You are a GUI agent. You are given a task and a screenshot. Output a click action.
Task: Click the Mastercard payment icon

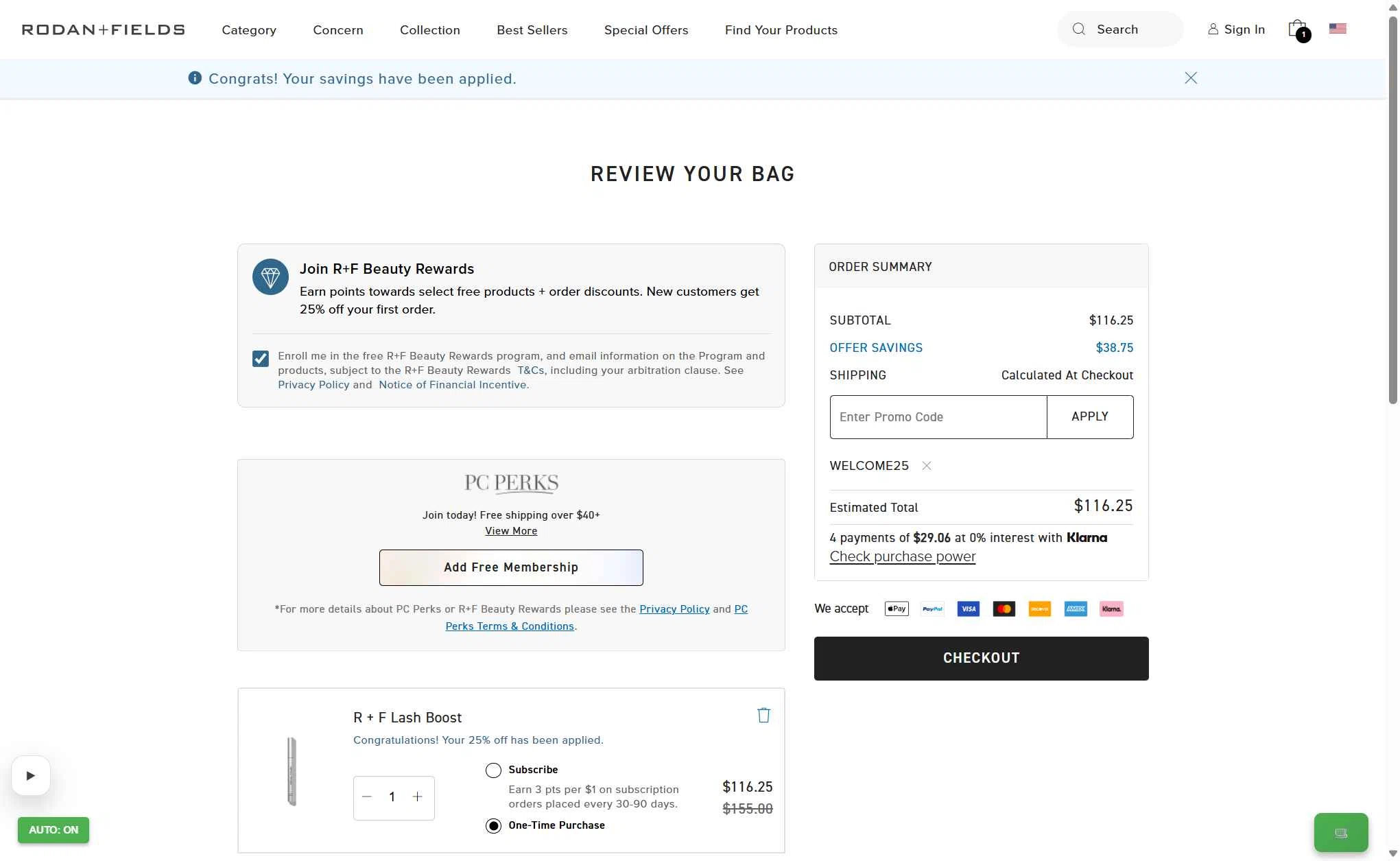tap(1004, 609)
